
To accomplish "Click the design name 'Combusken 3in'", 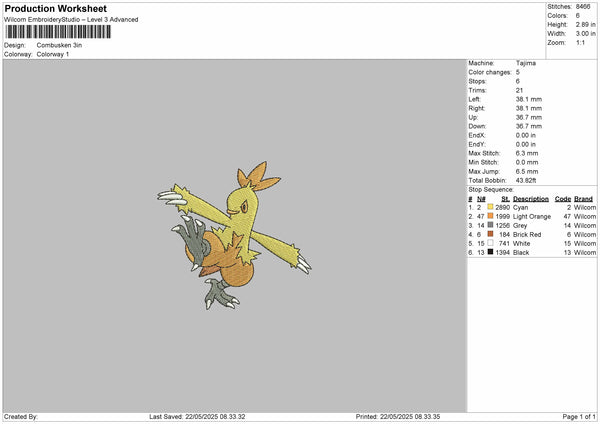I will coord(59,45).
